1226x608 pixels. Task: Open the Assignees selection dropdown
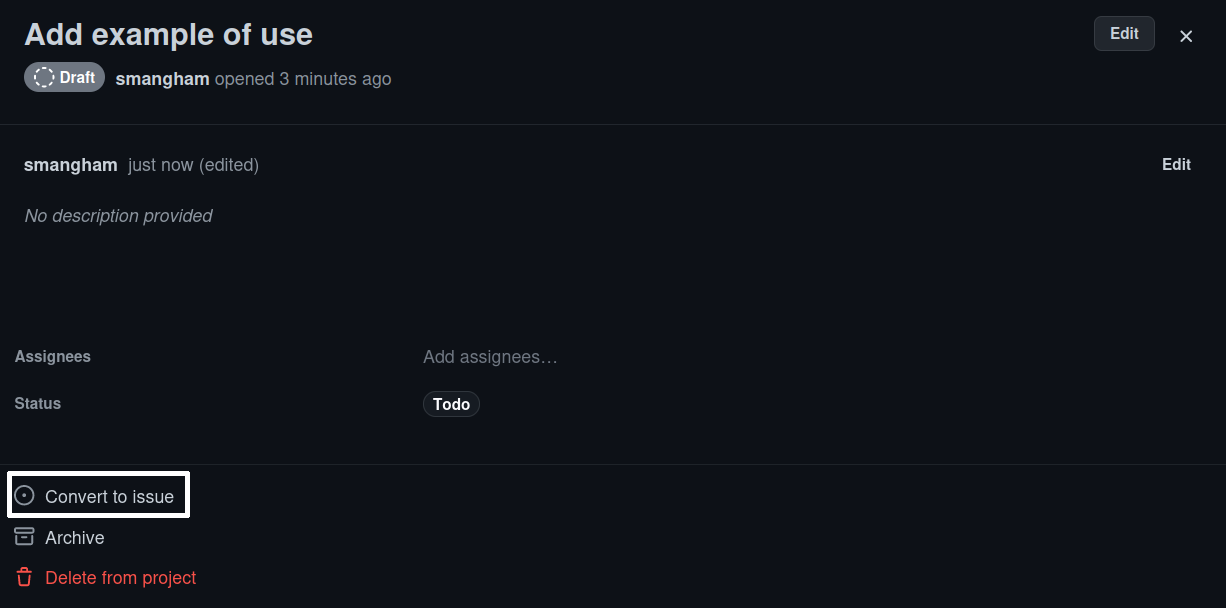point(490,356)
